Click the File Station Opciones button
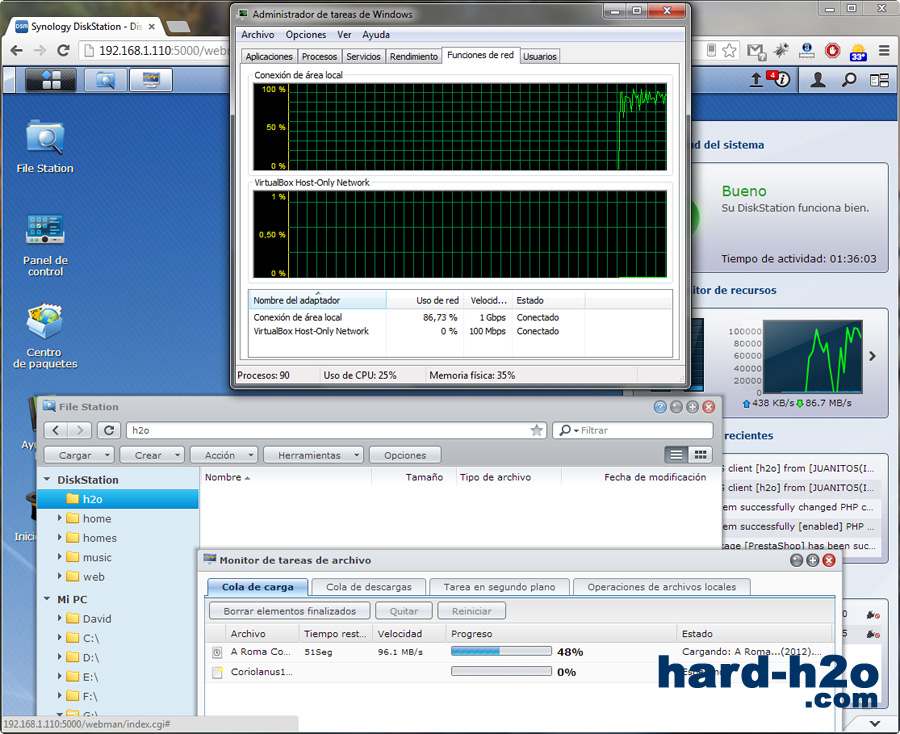 [405, 455]
